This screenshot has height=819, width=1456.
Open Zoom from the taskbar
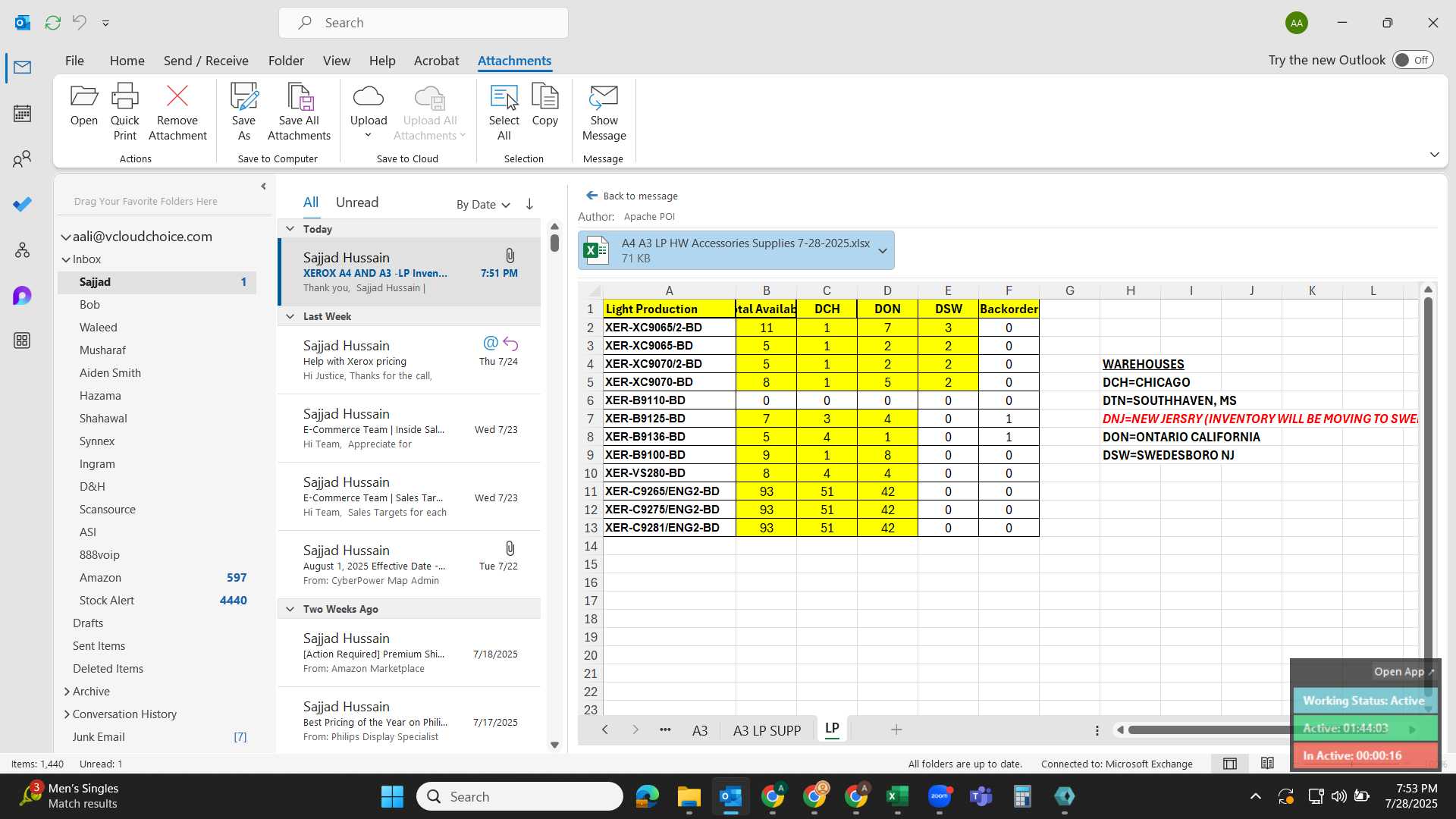click(939, 796)
